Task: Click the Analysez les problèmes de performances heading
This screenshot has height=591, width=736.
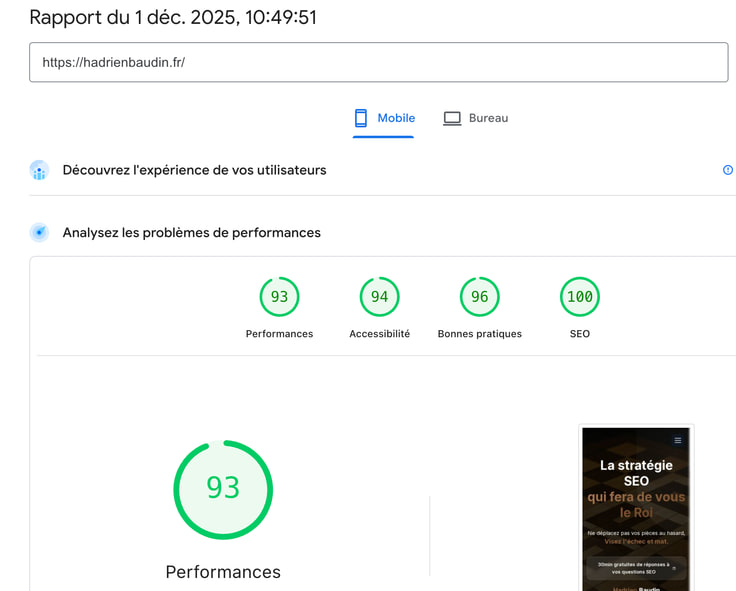Action: (191, 233)
